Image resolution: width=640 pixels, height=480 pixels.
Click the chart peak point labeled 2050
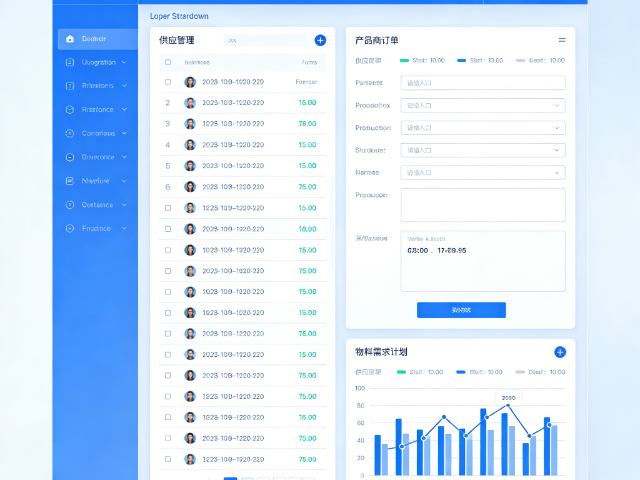point(508,405)
